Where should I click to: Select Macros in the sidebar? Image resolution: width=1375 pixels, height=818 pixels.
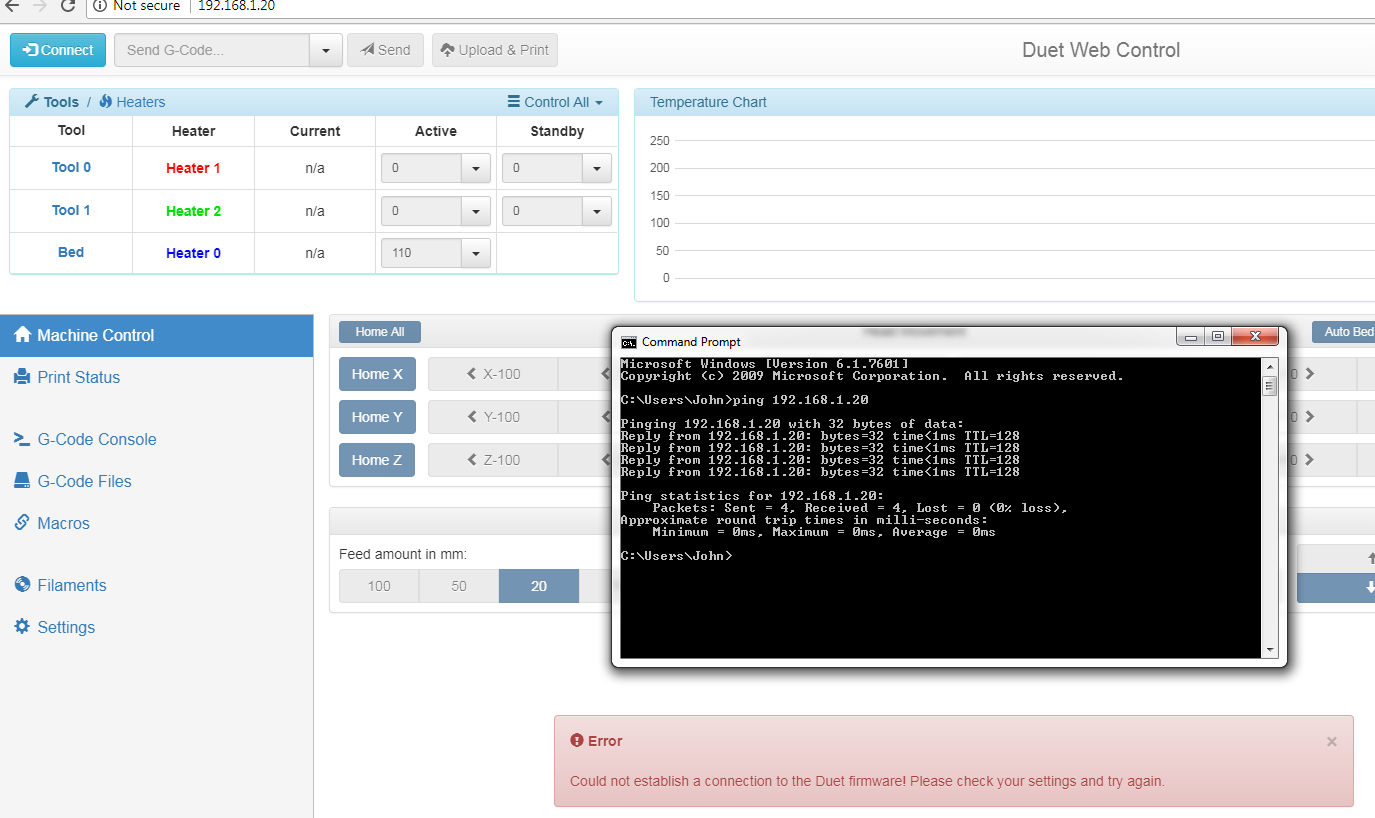63,523
